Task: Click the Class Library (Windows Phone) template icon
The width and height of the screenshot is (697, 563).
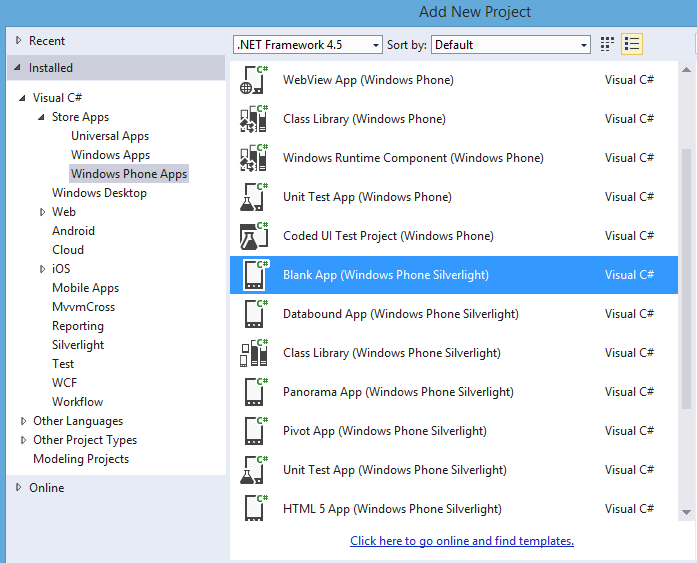Action: click(x=254, y=119)
